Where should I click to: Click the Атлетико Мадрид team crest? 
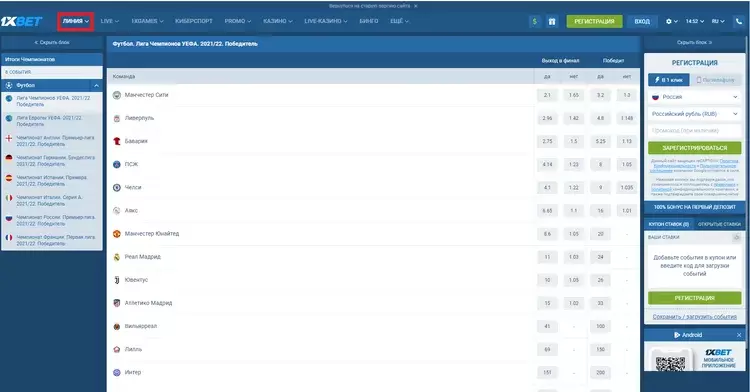(117, 303)
